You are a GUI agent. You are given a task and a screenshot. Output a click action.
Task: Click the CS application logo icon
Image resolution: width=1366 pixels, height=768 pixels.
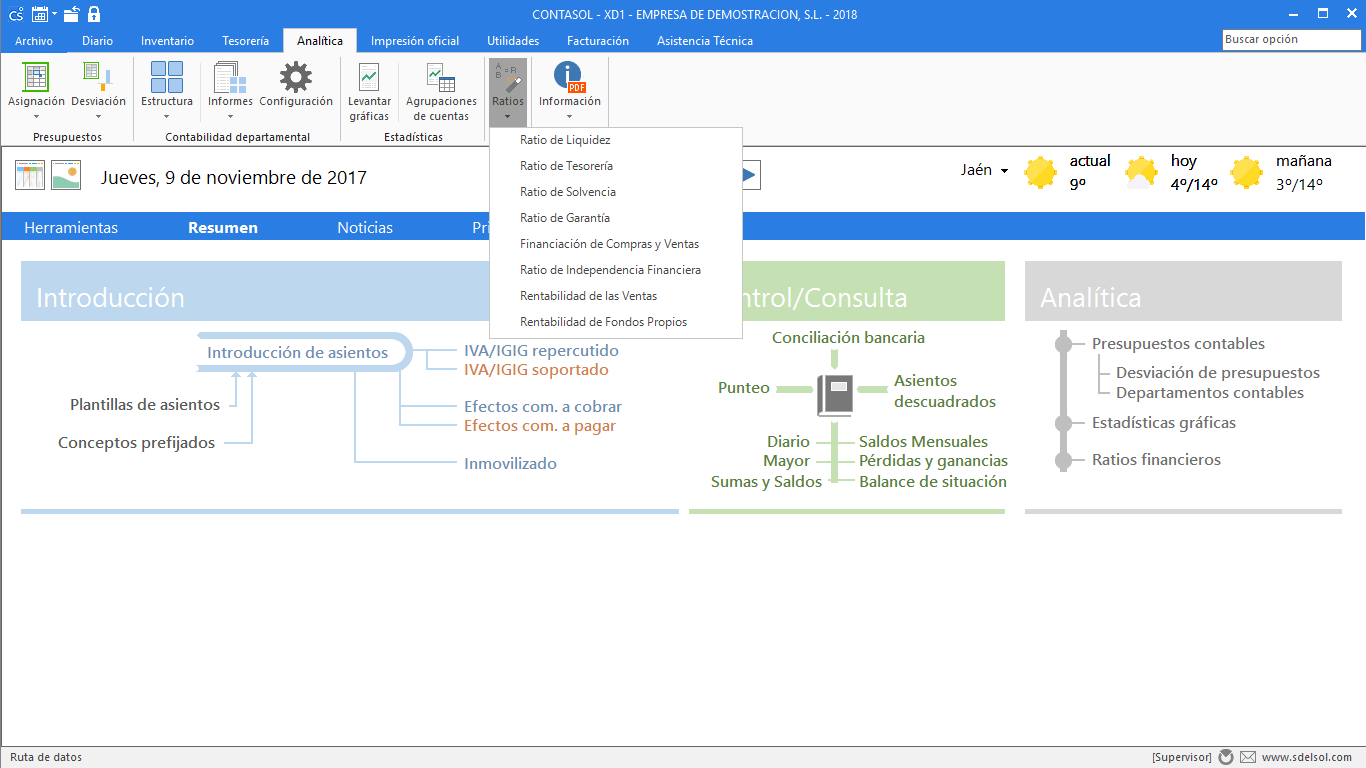(15, 15)
